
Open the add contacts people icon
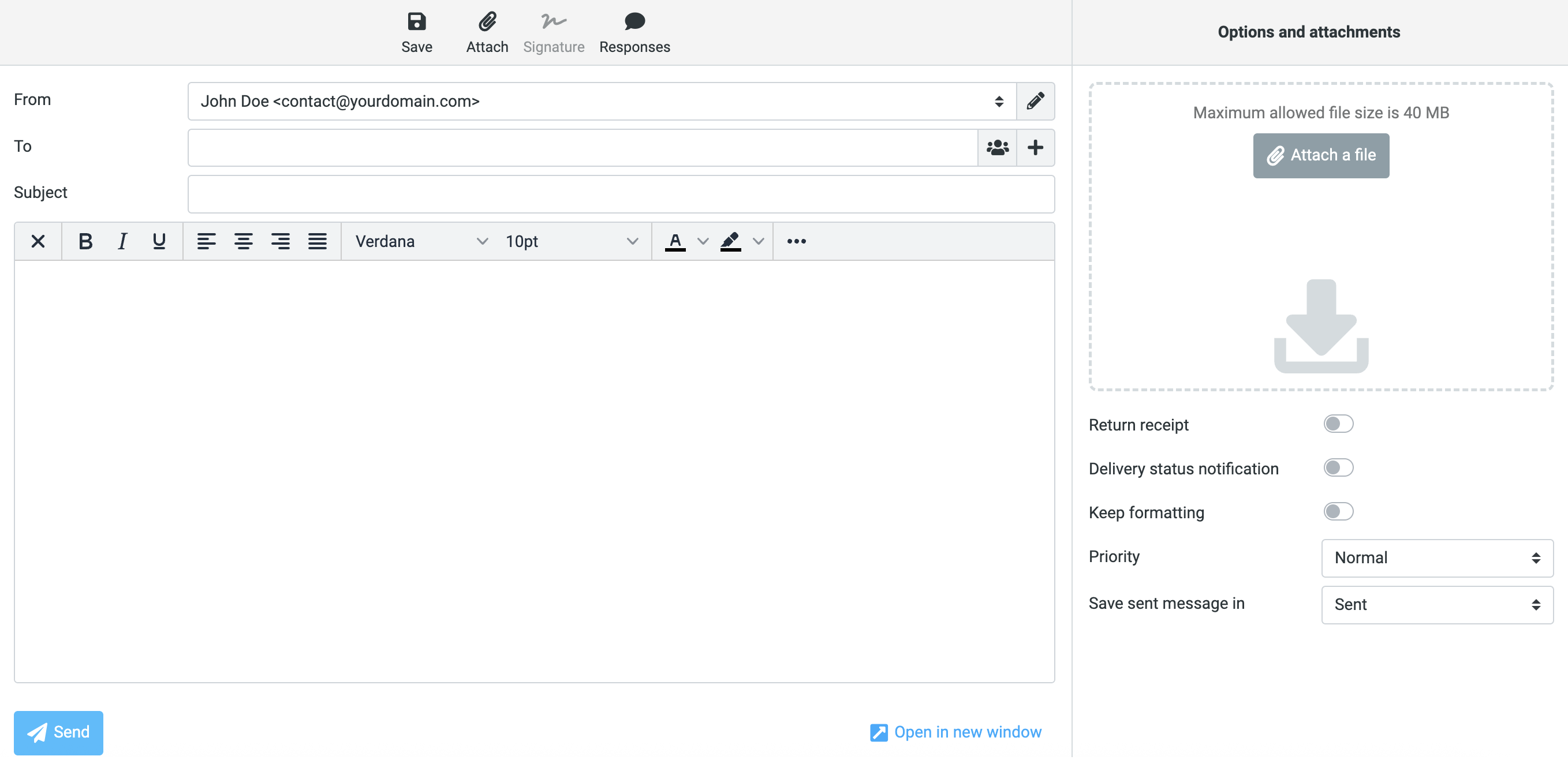[x=997, y=147]
